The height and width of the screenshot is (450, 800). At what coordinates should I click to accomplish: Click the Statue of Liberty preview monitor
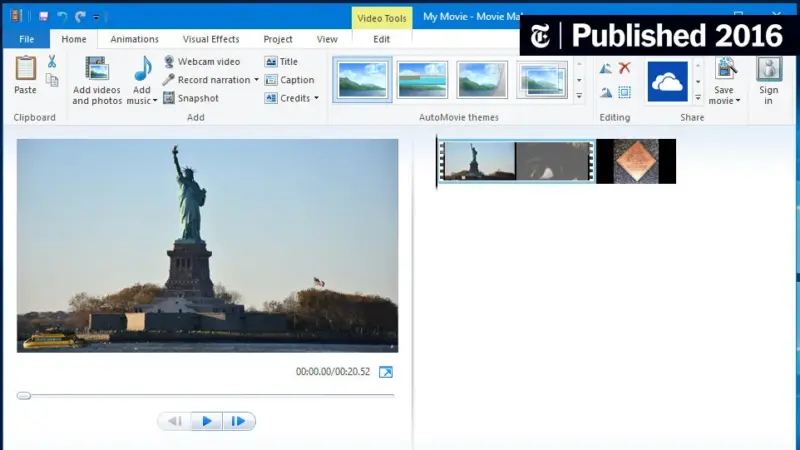coord(208,245)
